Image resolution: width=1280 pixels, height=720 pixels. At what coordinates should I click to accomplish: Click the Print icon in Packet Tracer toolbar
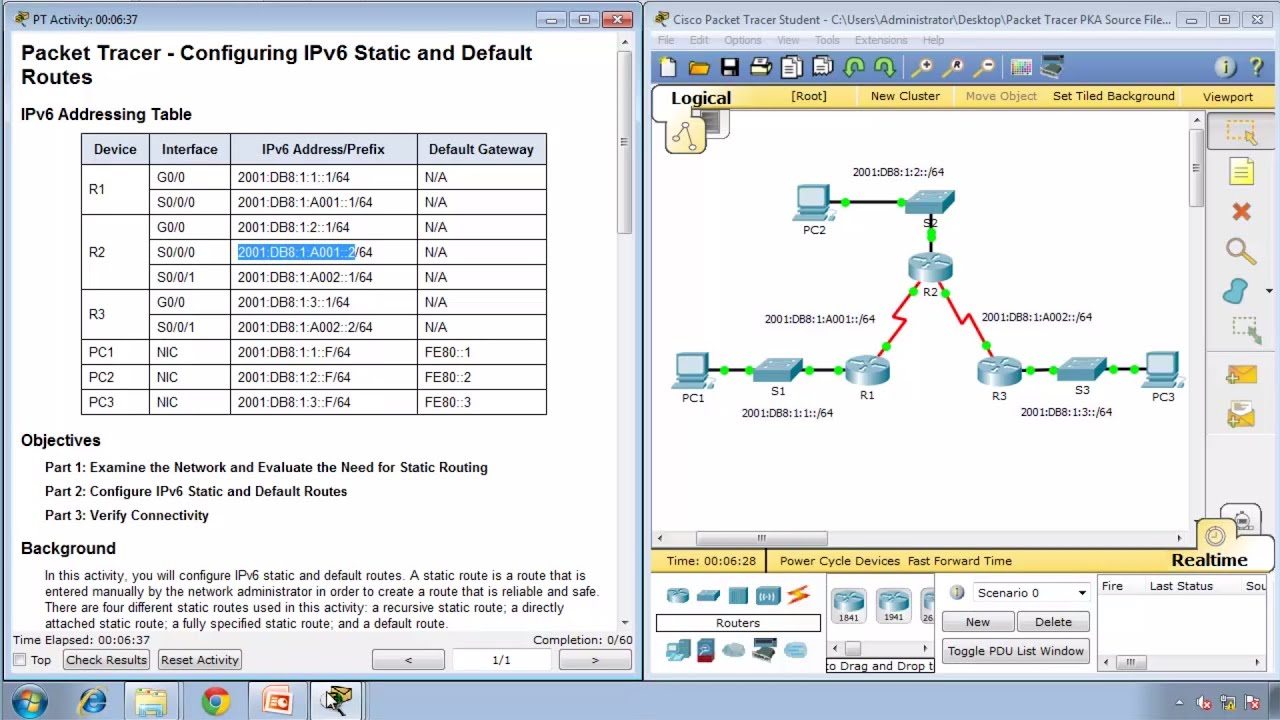pyautogui.click(x=760, y=67)
